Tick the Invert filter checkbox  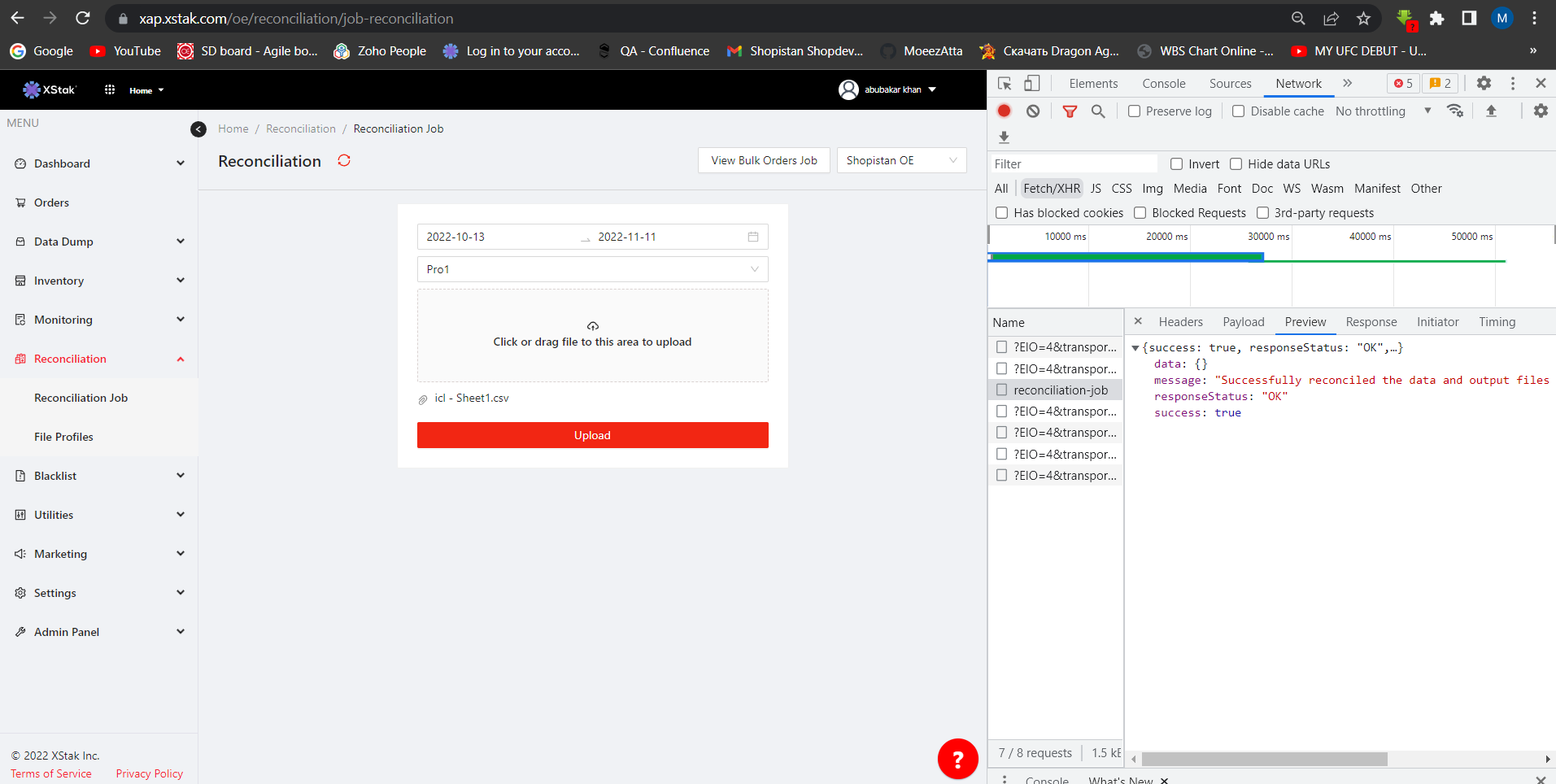[1176, 163]
